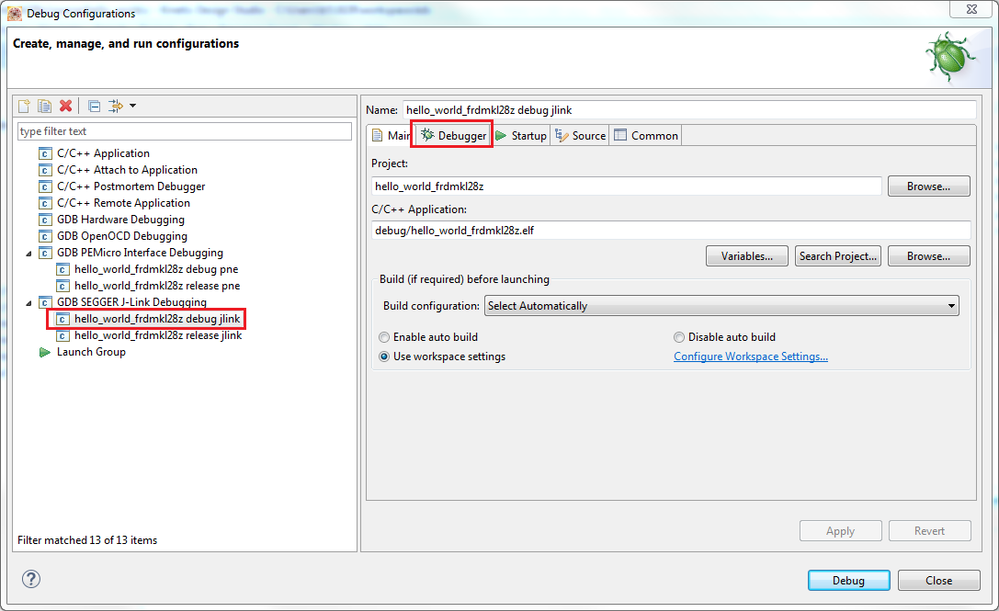Select C/C++ Attach to Application

pos(127,170)
